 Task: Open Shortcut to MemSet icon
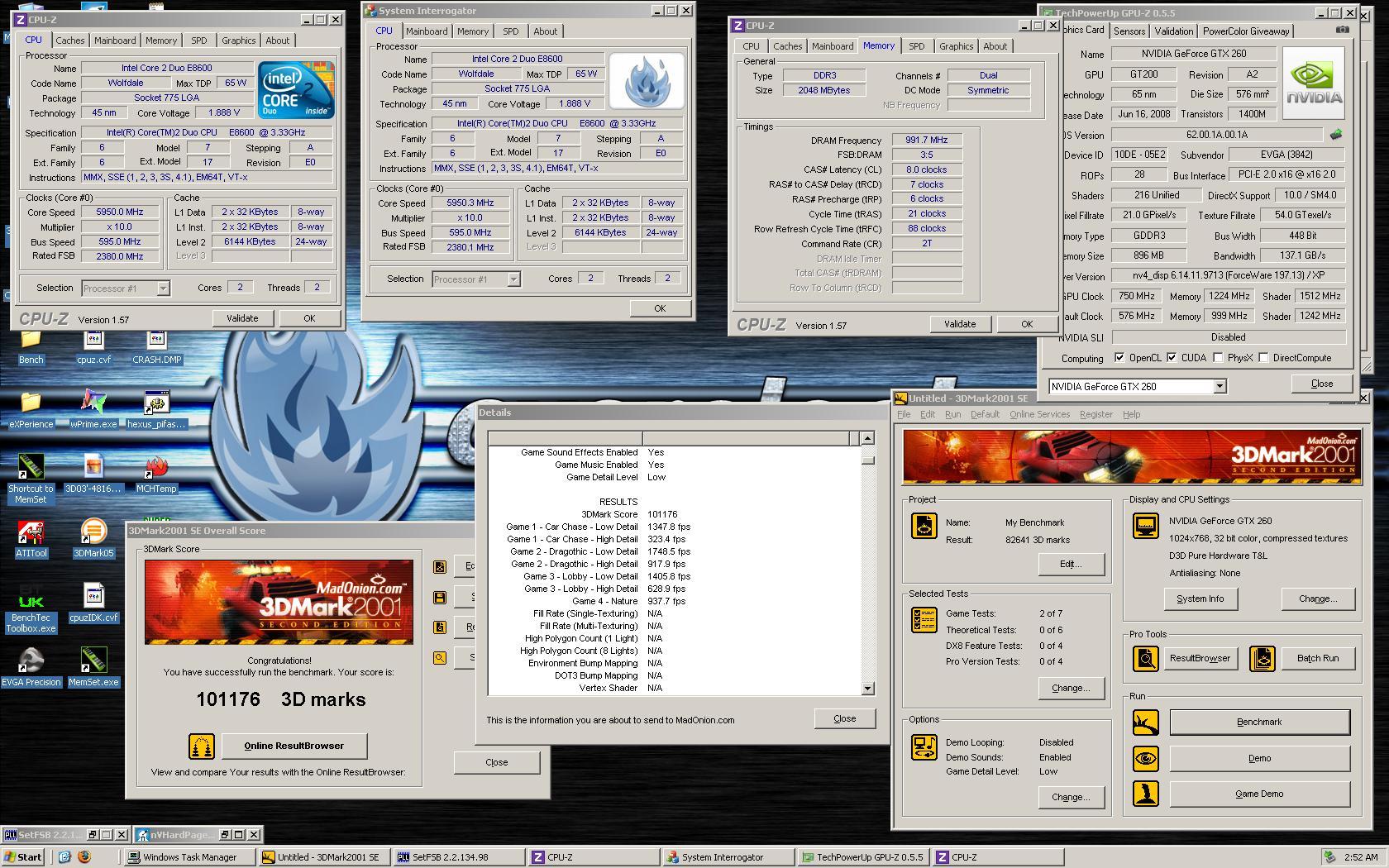pyautogui.click(x=31, y=479)
